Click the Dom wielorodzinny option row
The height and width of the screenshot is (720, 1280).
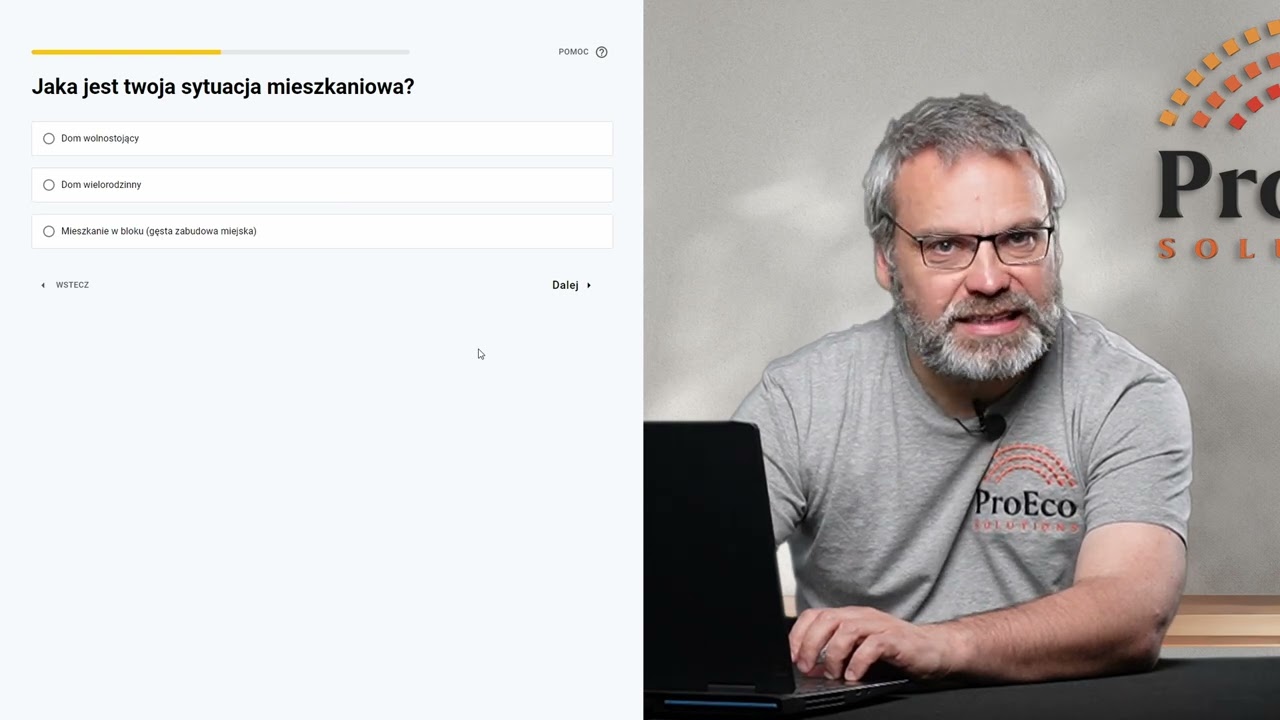pyautogui.click(x=322, y=185)
